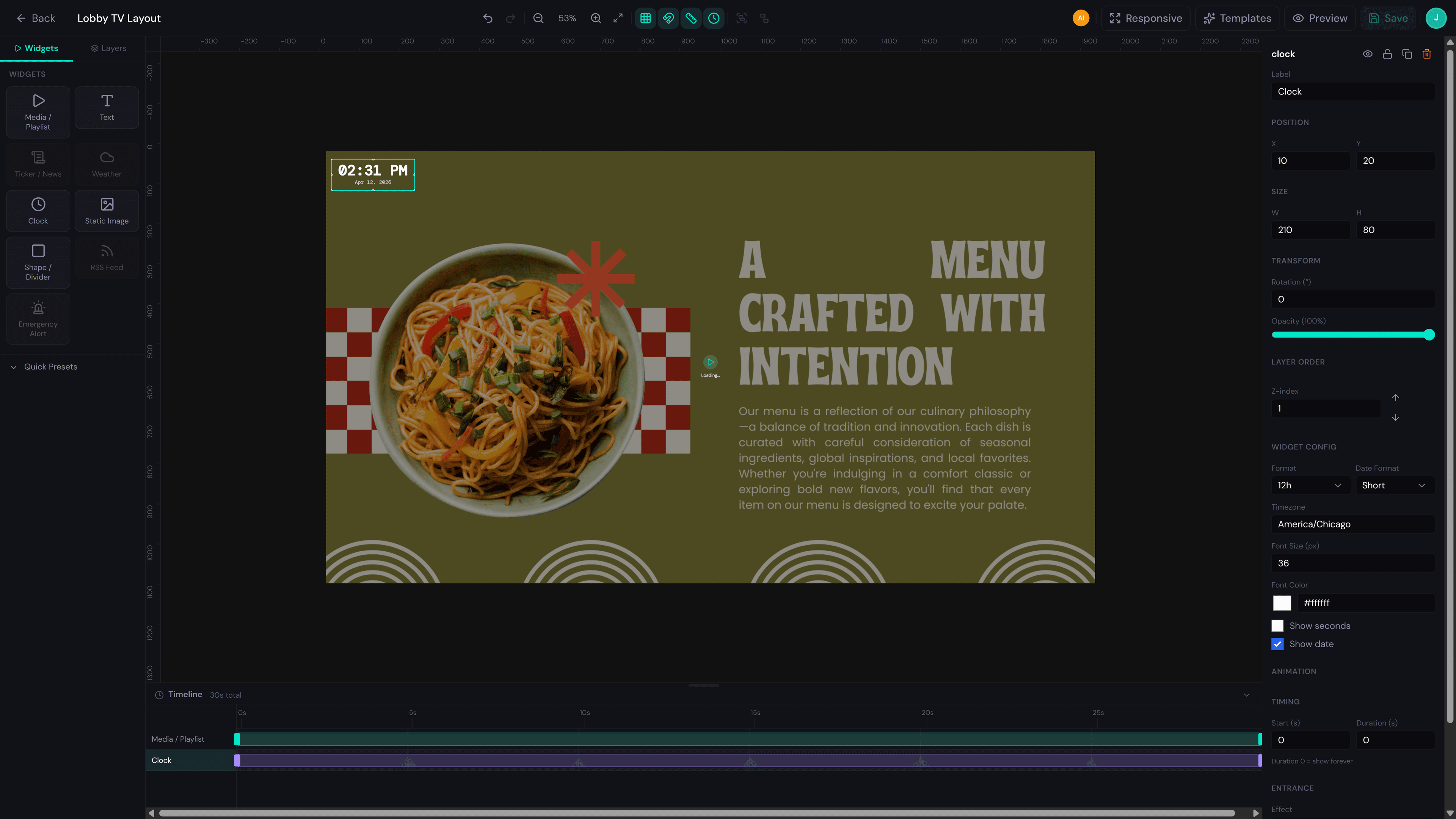Screen dimensions: 1456x819
Task: Click Back to exit the editor
Action: coord(36,18)
